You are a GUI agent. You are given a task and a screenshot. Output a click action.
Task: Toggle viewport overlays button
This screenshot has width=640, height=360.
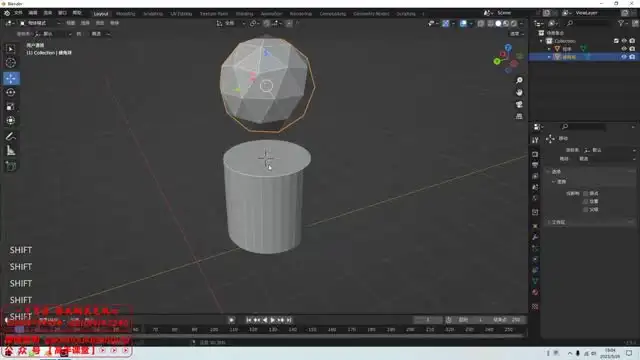pyautogui.click(x=463, y=23)
